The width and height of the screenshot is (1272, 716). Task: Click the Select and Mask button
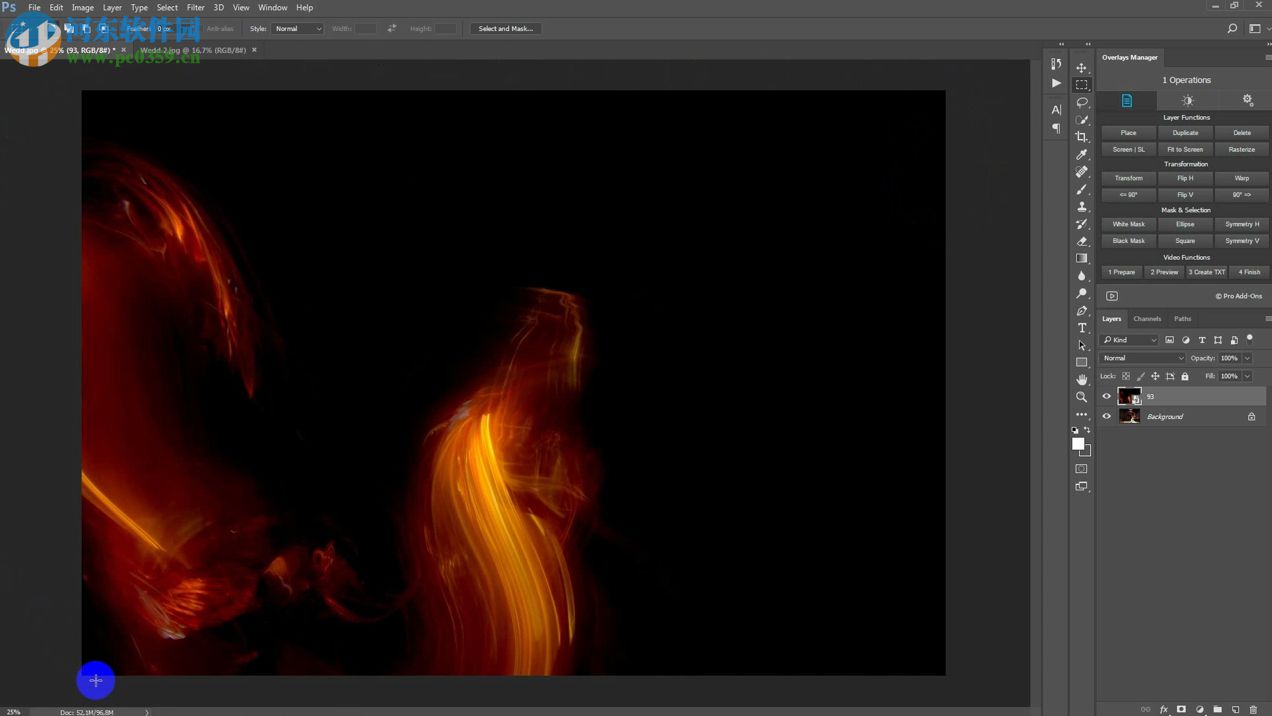point(505,29)
